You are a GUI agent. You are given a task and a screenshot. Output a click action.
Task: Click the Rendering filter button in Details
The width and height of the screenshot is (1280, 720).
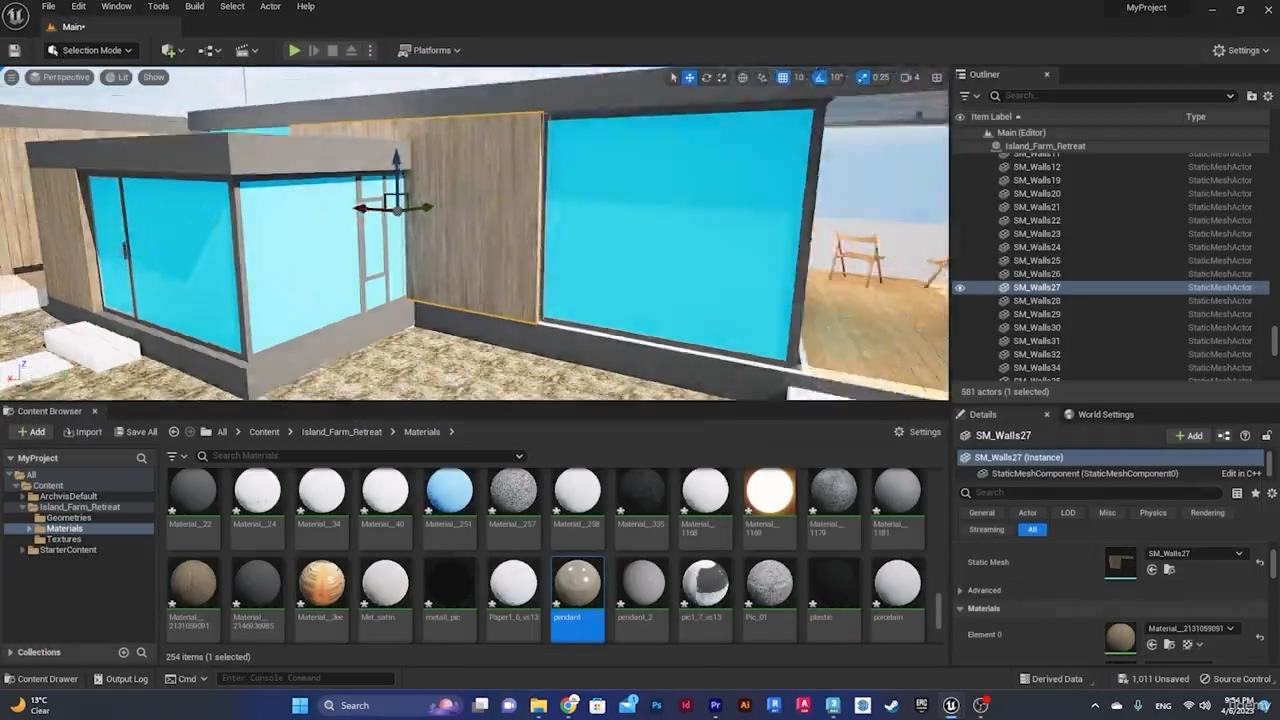[1207, 513]
